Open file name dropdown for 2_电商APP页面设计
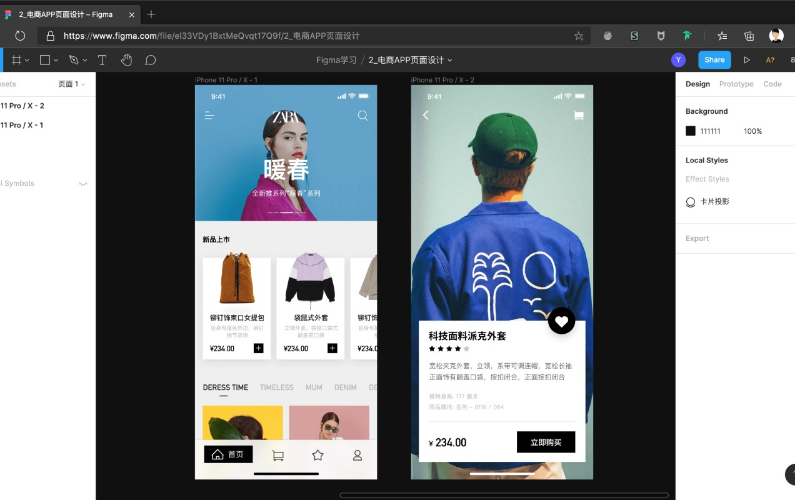The width and height of the screenshot is (795, 500). click(450, 60)
